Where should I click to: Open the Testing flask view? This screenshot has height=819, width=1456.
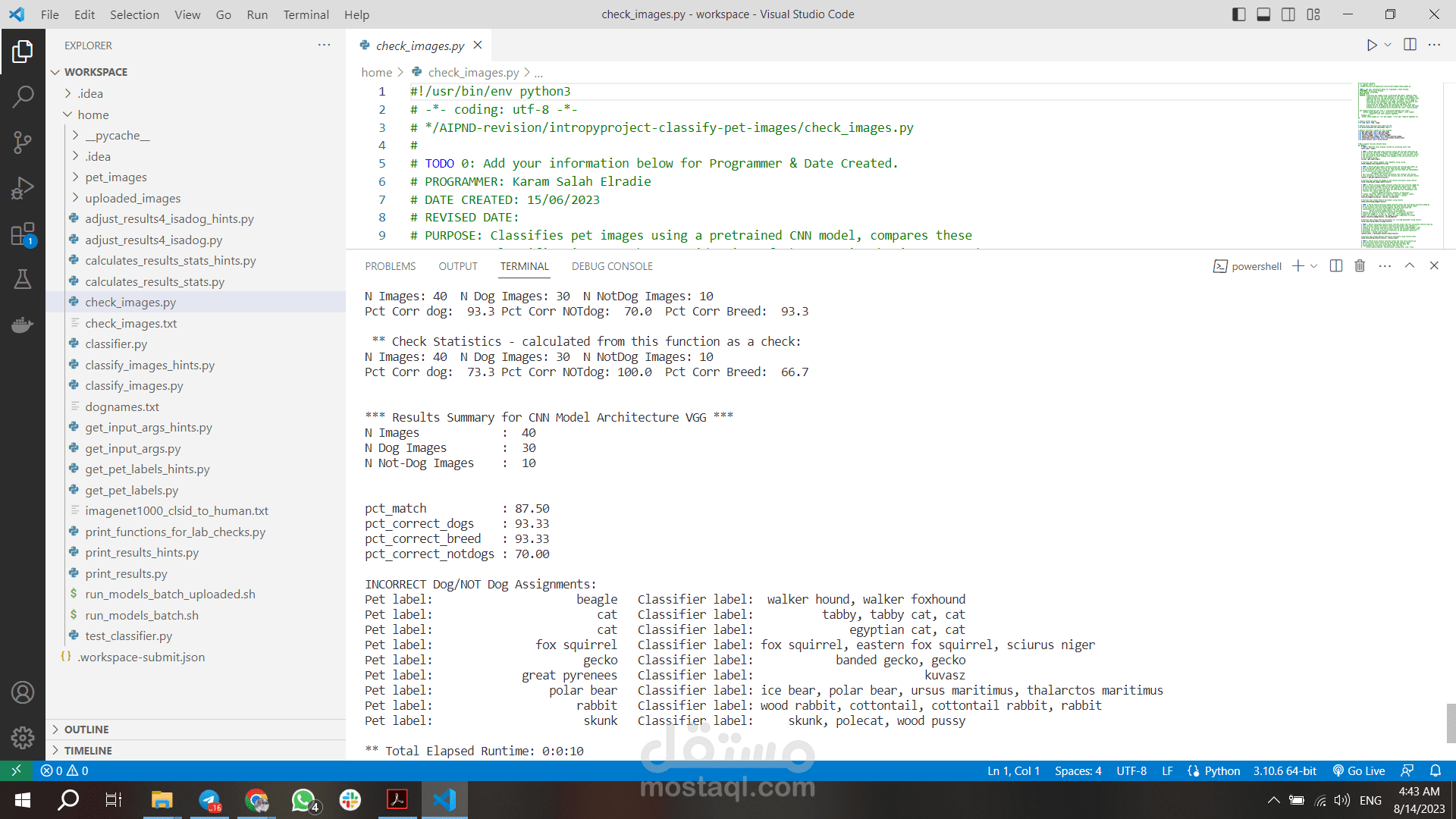tap(23, 280)
